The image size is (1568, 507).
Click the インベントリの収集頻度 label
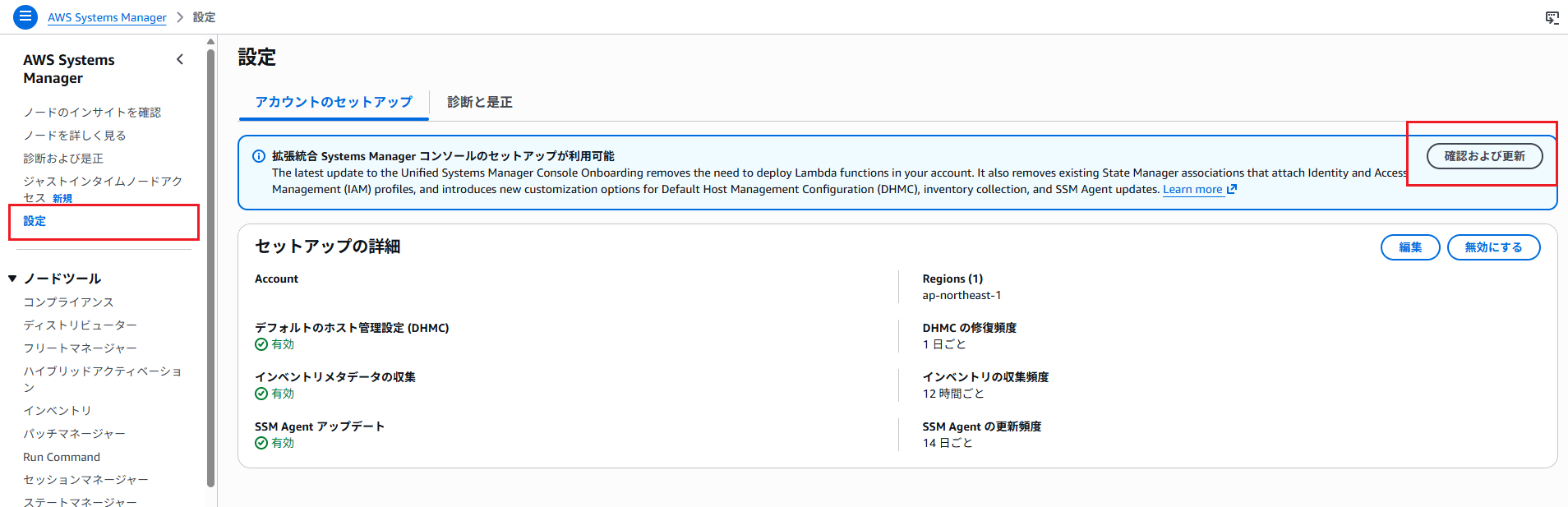point(985,377)
